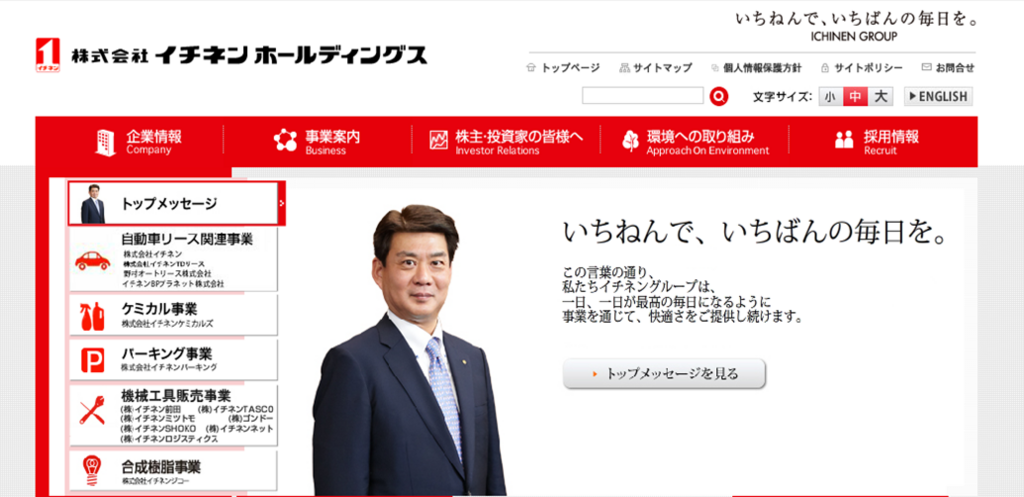
Task: Click the ICHINEN GROUP text
Action: (x=853, y=37)
